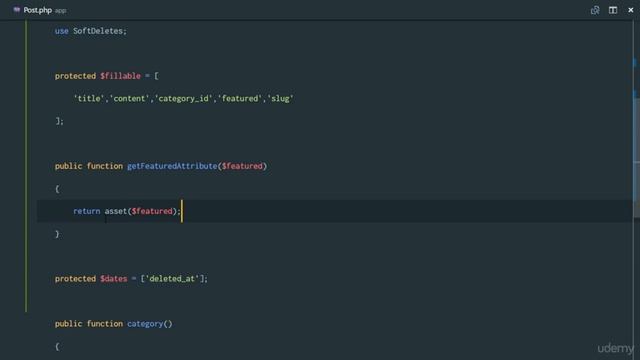Click the '$dates' variable
This screenshot has width=640, height=360.
pyautogui.click(x=114, y=279)
